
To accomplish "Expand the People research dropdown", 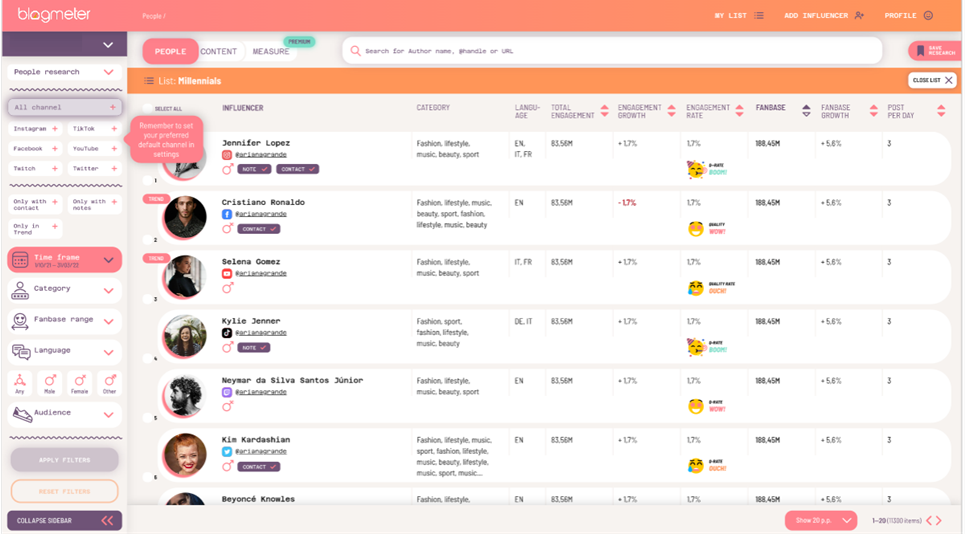I will point(65,72).
